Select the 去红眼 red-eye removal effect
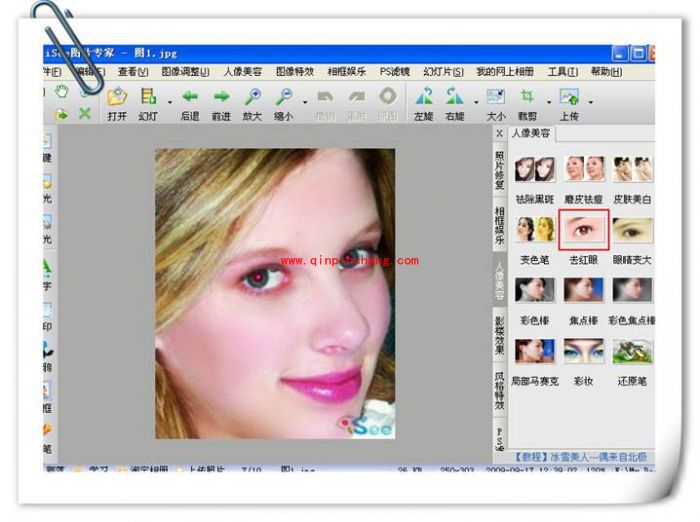The image size is (700, 522). (x=584, y=230)
